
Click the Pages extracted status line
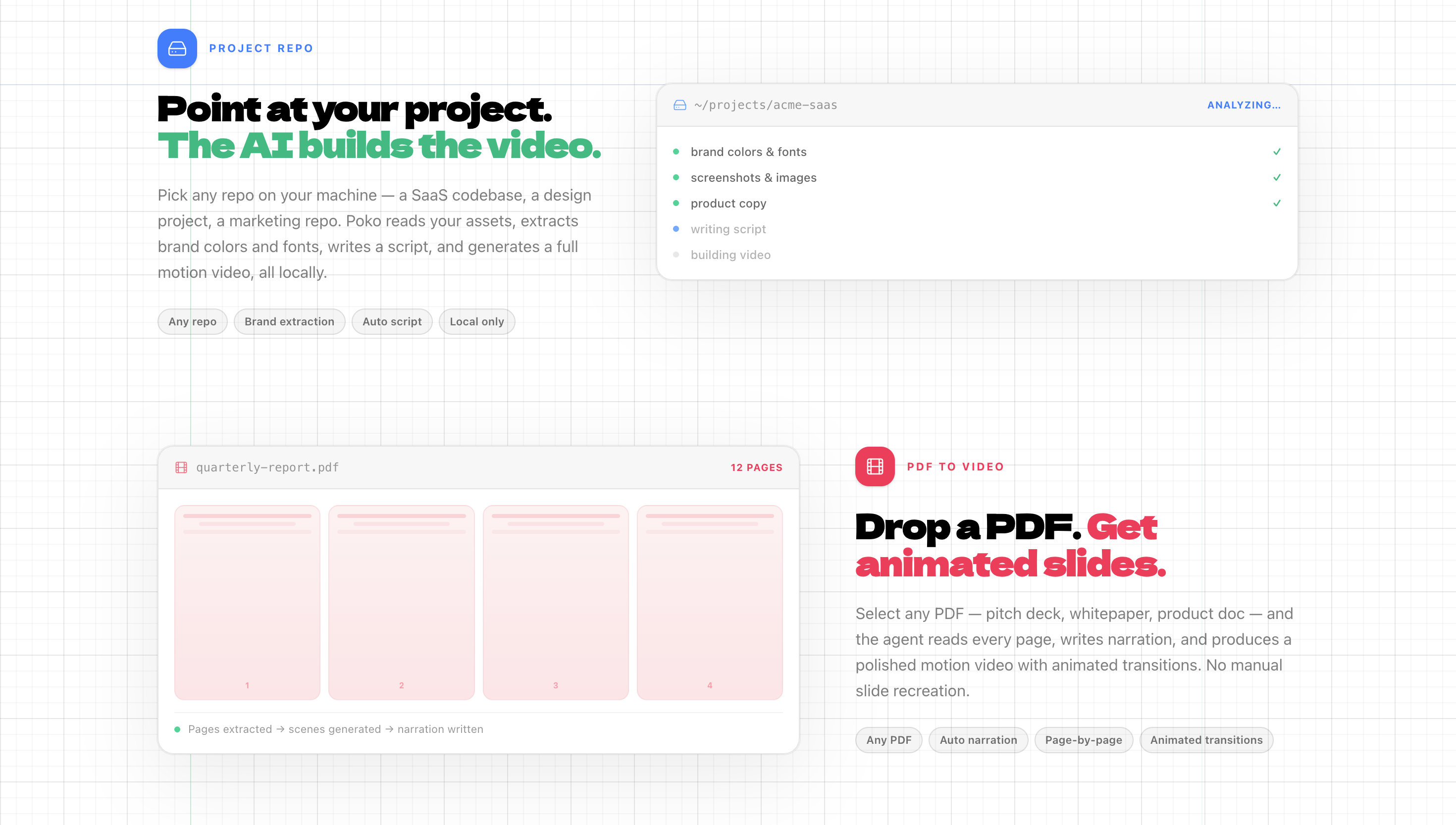pyautogui.click(x=329, y=729)
